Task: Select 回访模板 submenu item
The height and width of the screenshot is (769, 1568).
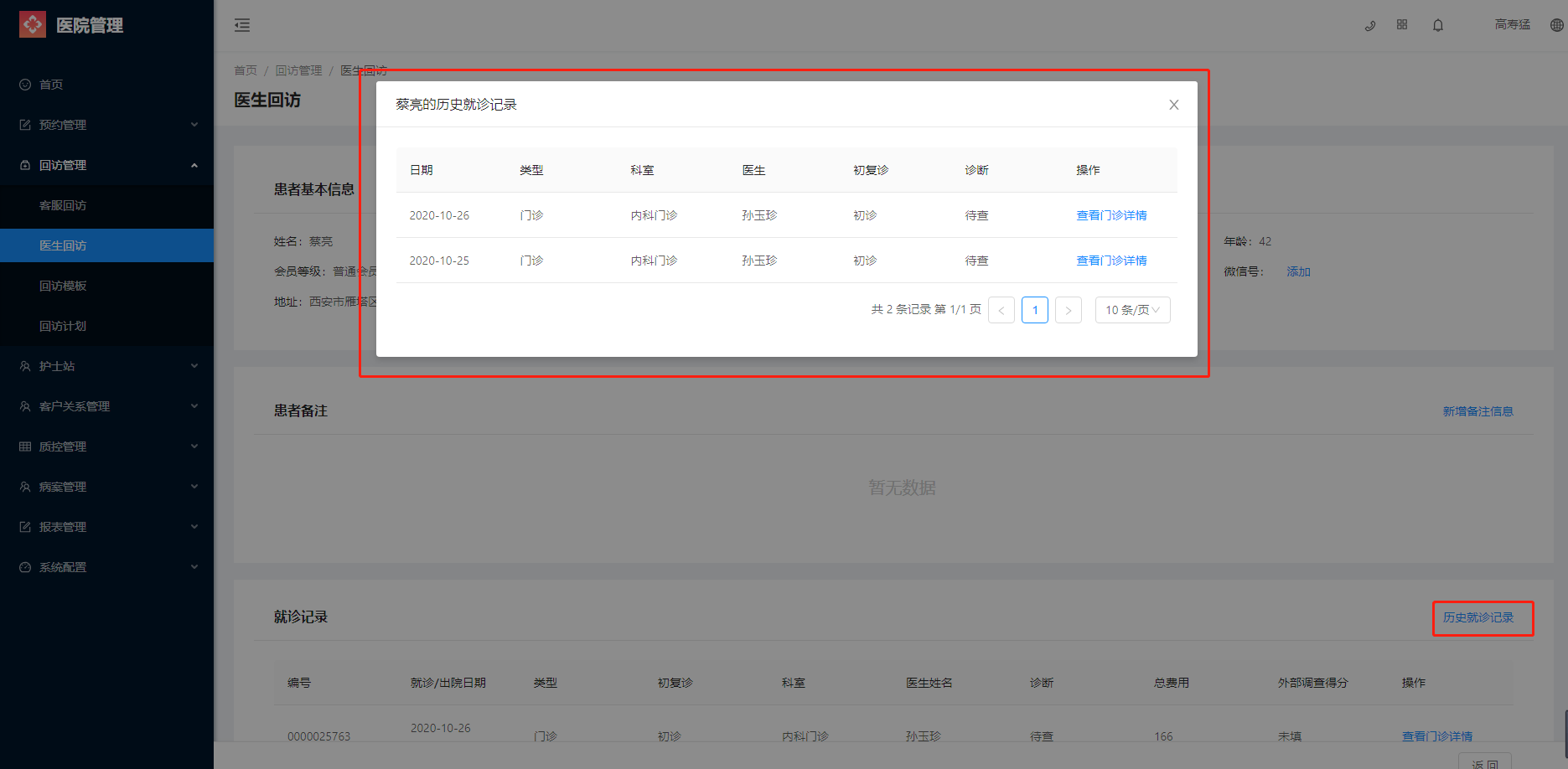Action: 106,286
